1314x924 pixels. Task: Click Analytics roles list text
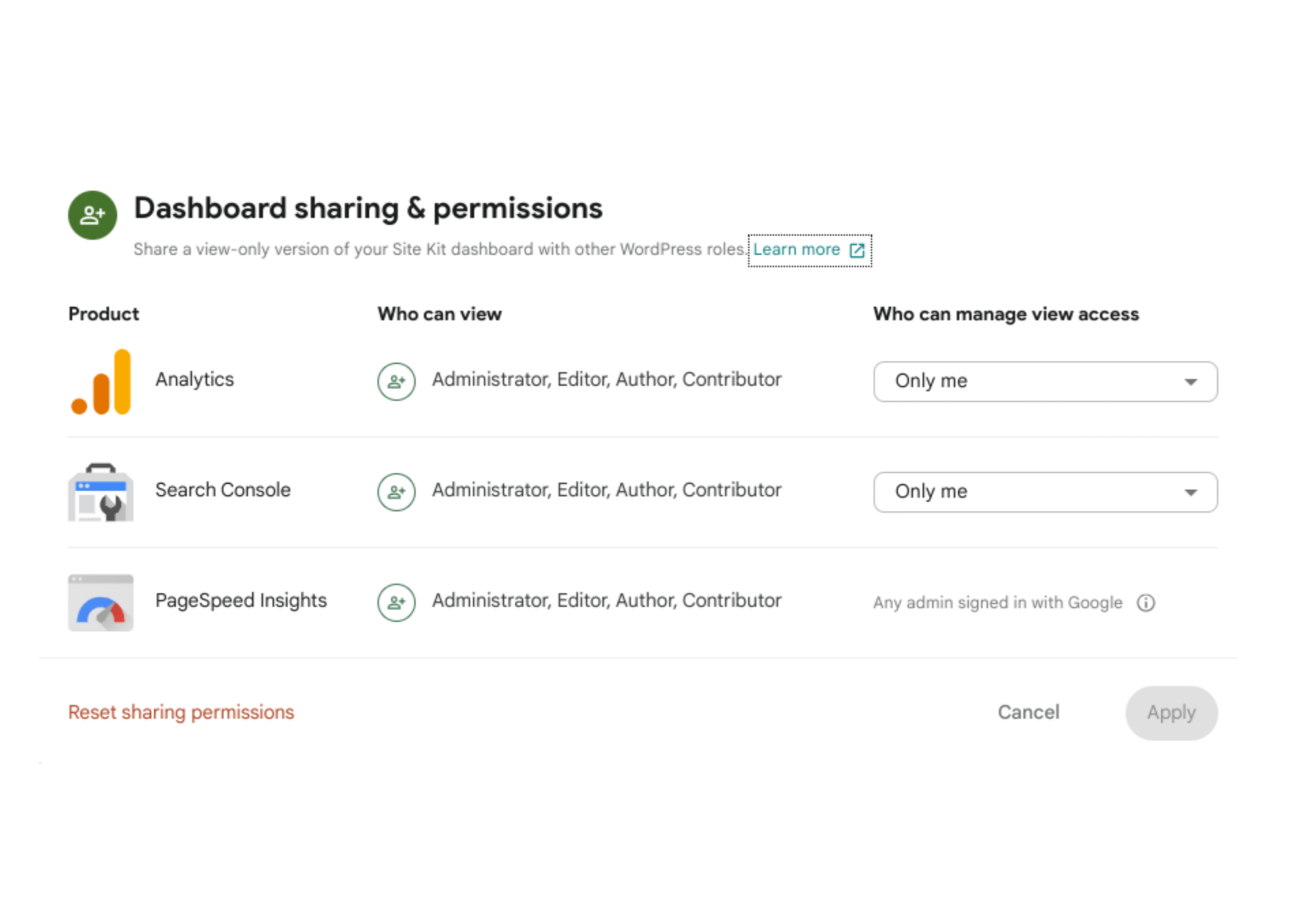click(x=606, y=380)
